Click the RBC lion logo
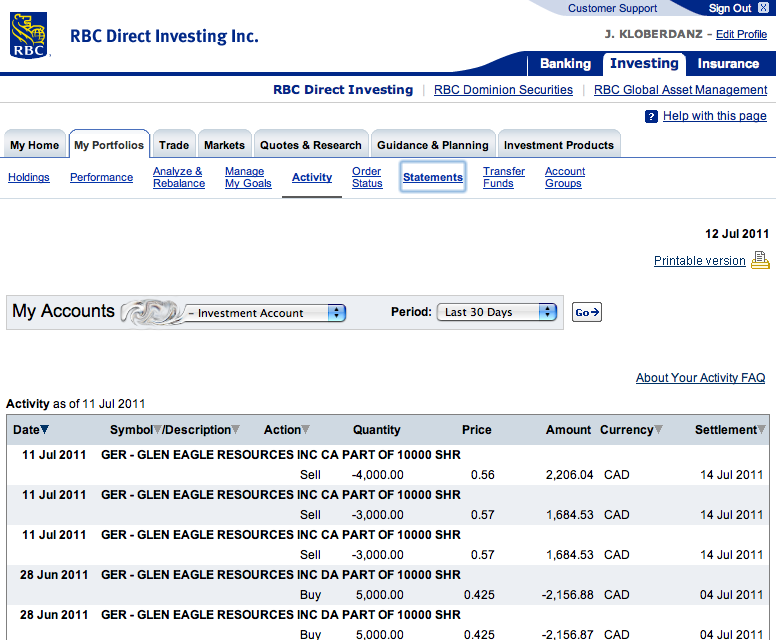 29,35
